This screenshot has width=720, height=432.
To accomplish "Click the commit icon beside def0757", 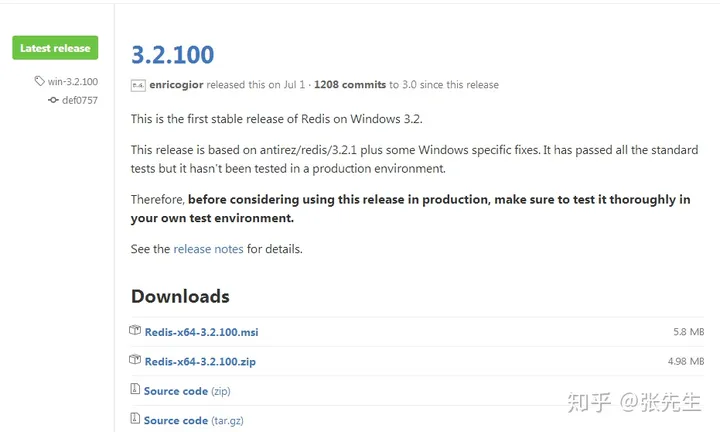I will tap(53, 100).
